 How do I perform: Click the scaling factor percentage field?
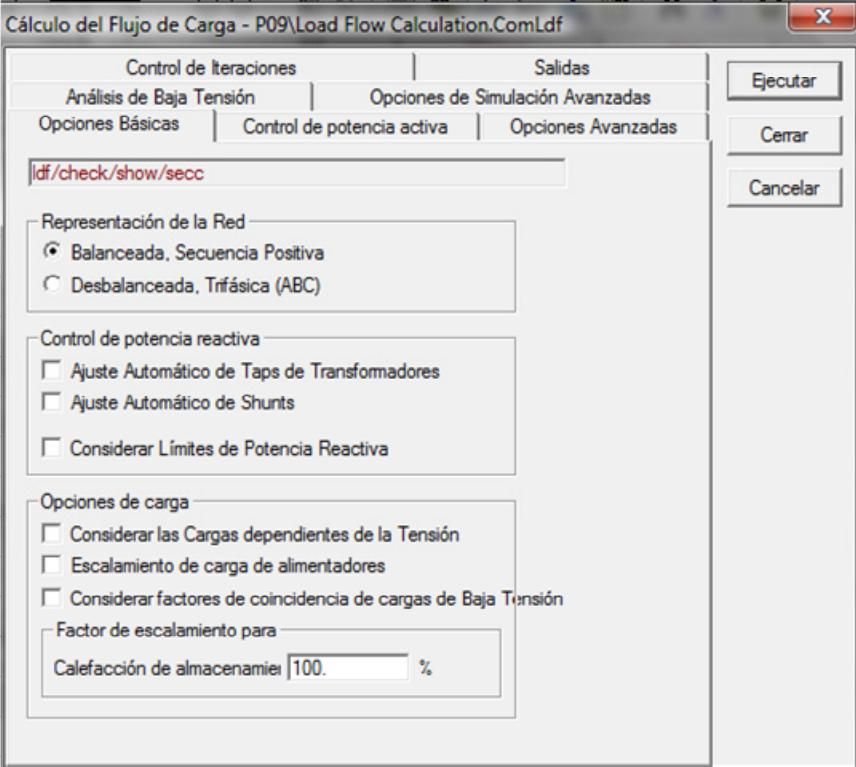(347, 668)
